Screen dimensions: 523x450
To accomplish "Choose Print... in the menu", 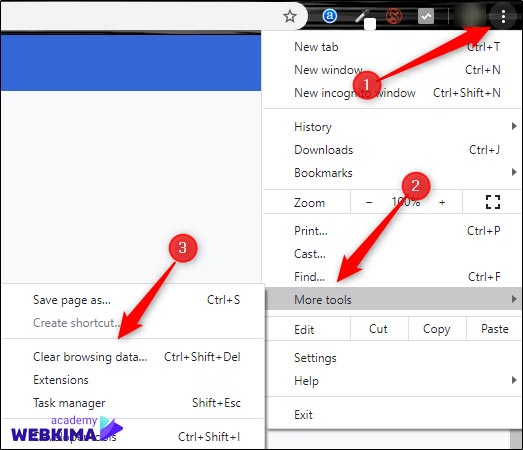I will pos(393,231).
